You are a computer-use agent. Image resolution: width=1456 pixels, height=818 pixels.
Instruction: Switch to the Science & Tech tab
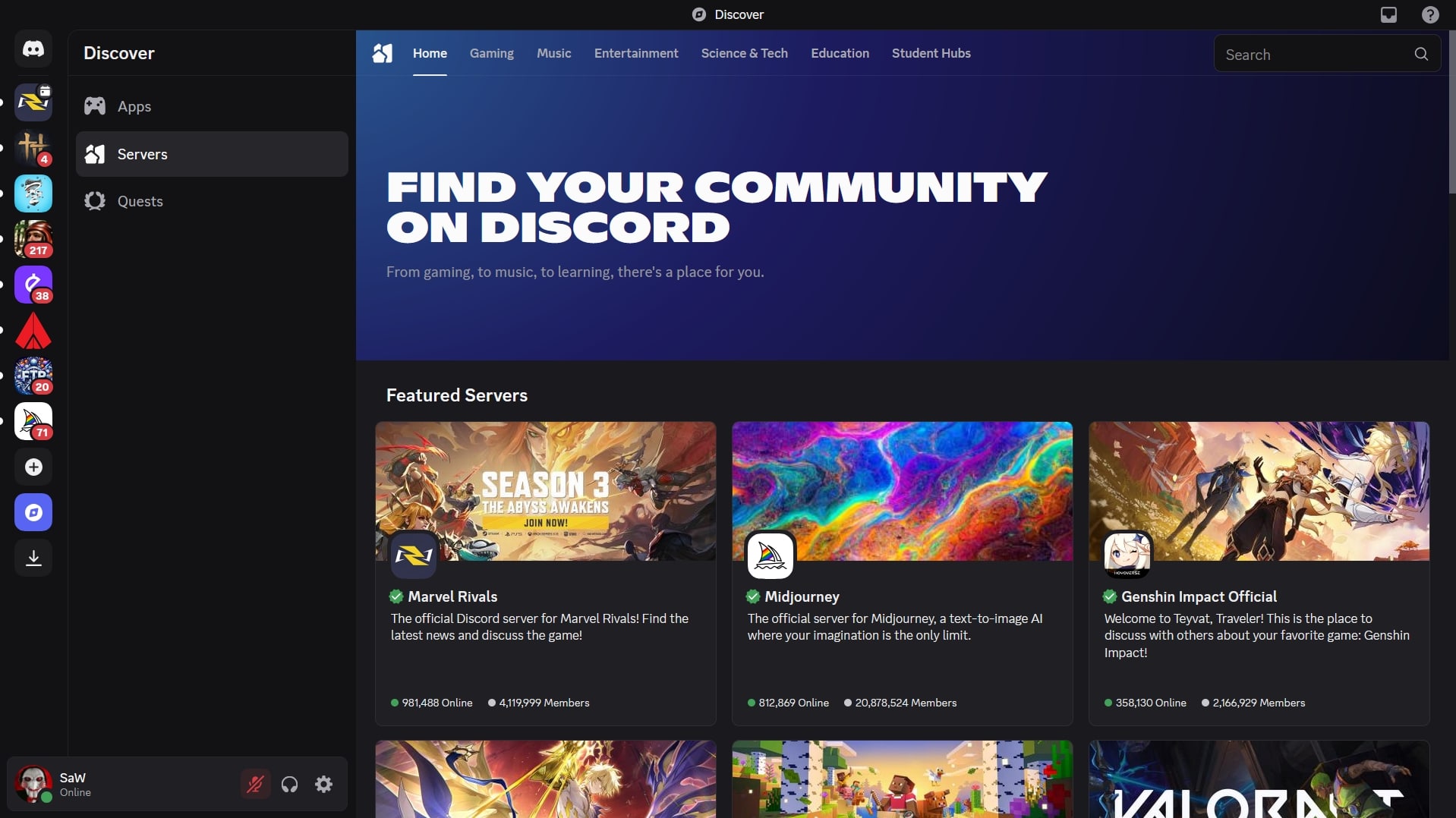[744, 53]
